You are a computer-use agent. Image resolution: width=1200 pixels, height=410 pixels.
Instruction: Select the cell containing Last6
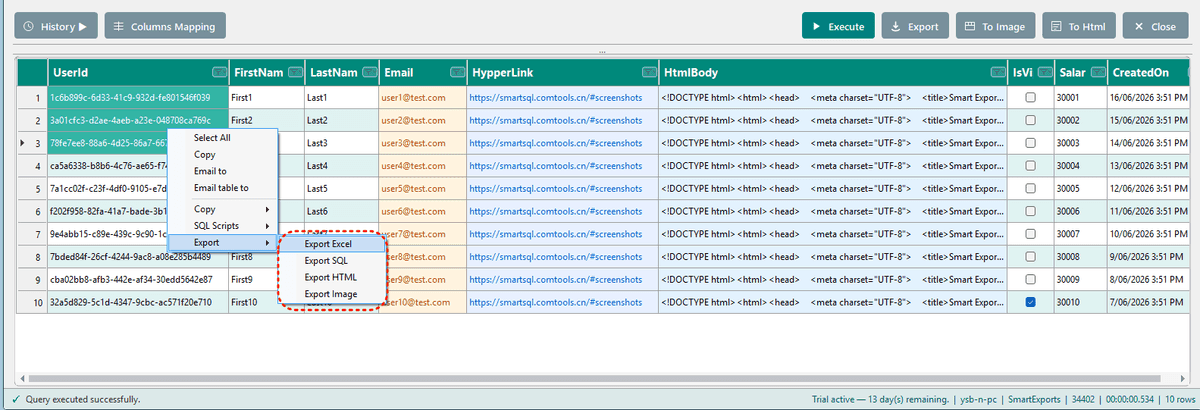point(342,211)
